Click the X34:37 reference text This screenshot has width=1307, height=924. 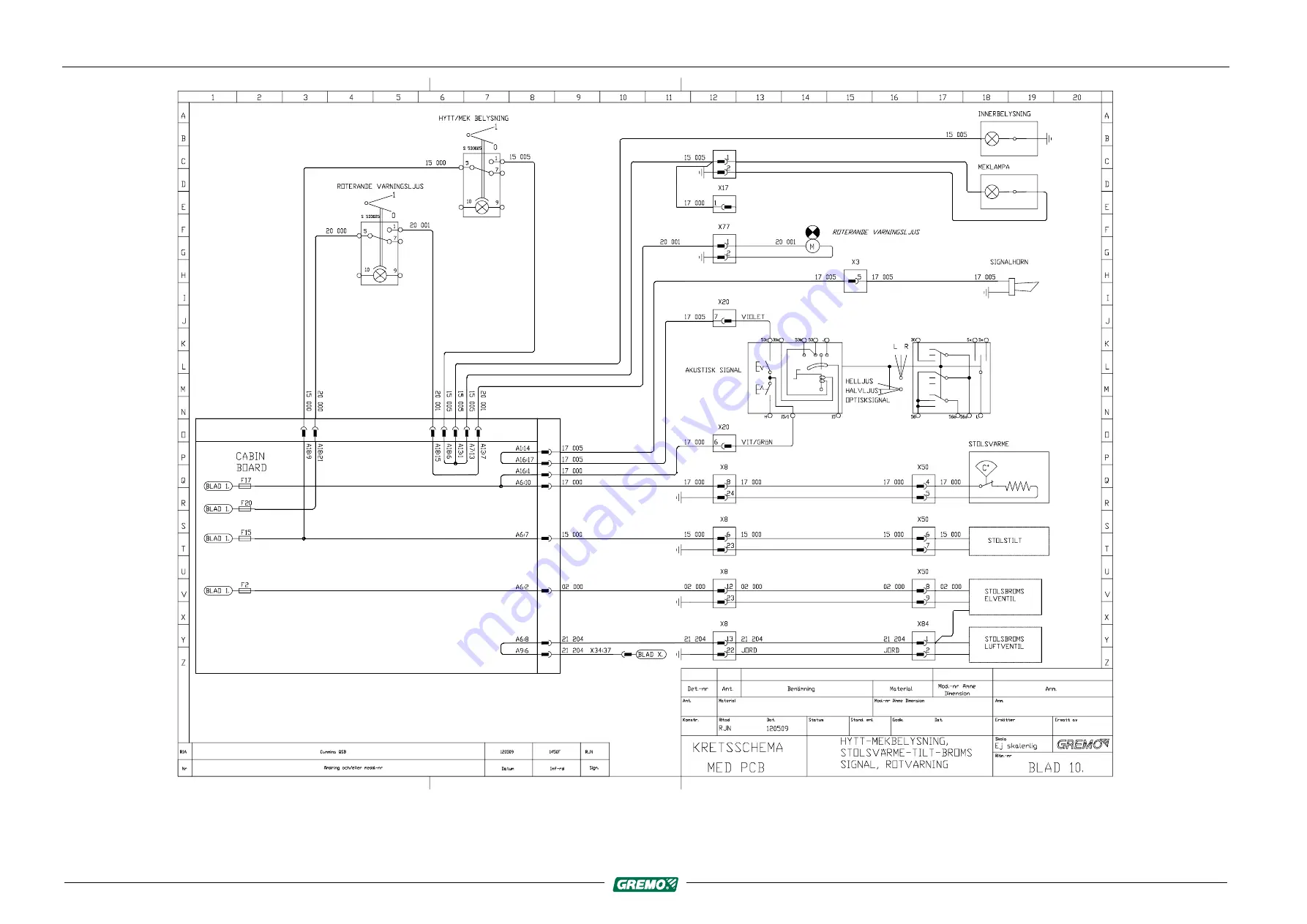pos(600,650)
